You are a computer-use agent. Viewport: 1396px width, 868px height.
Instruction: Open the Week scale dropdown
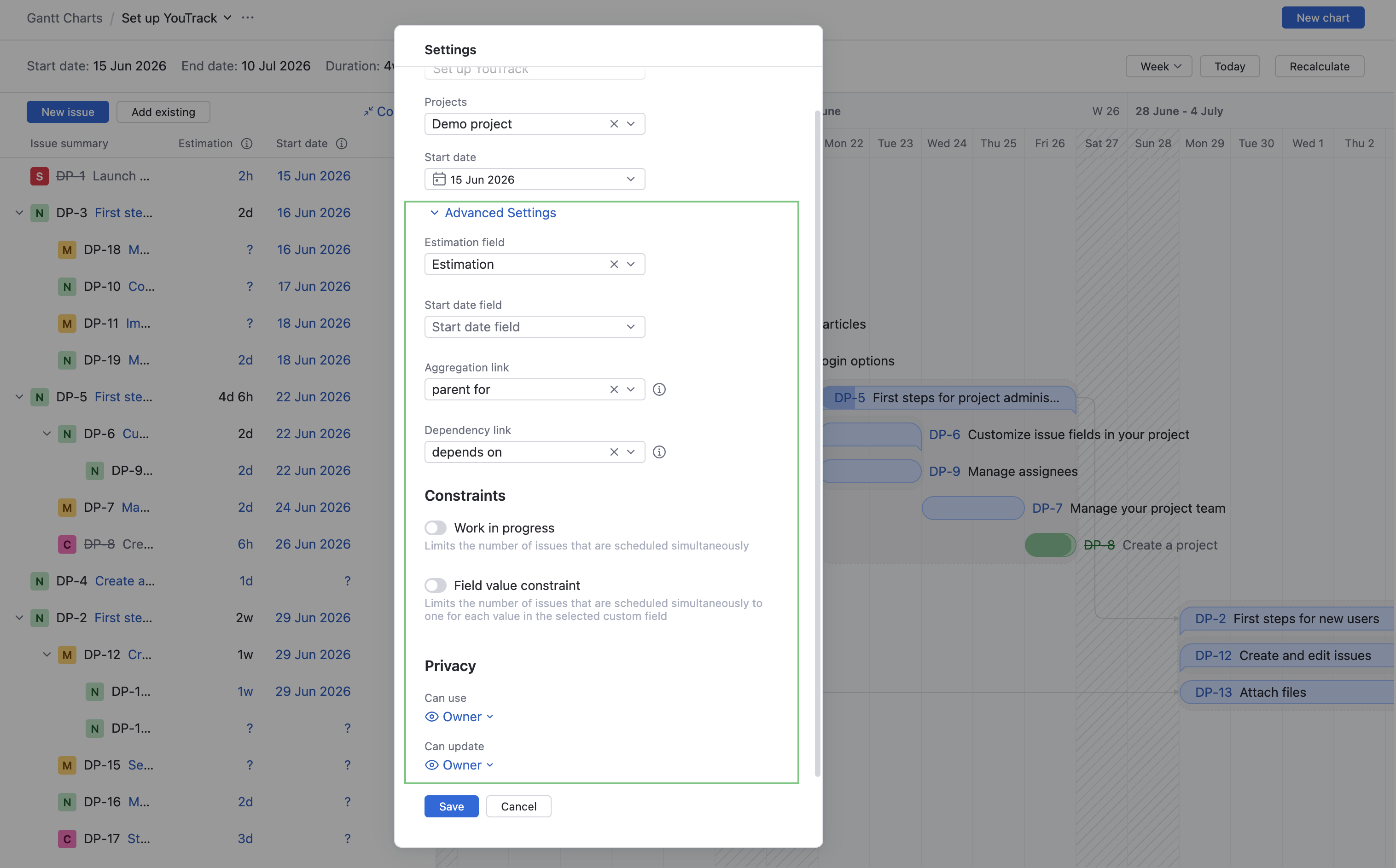point(1159,67)
